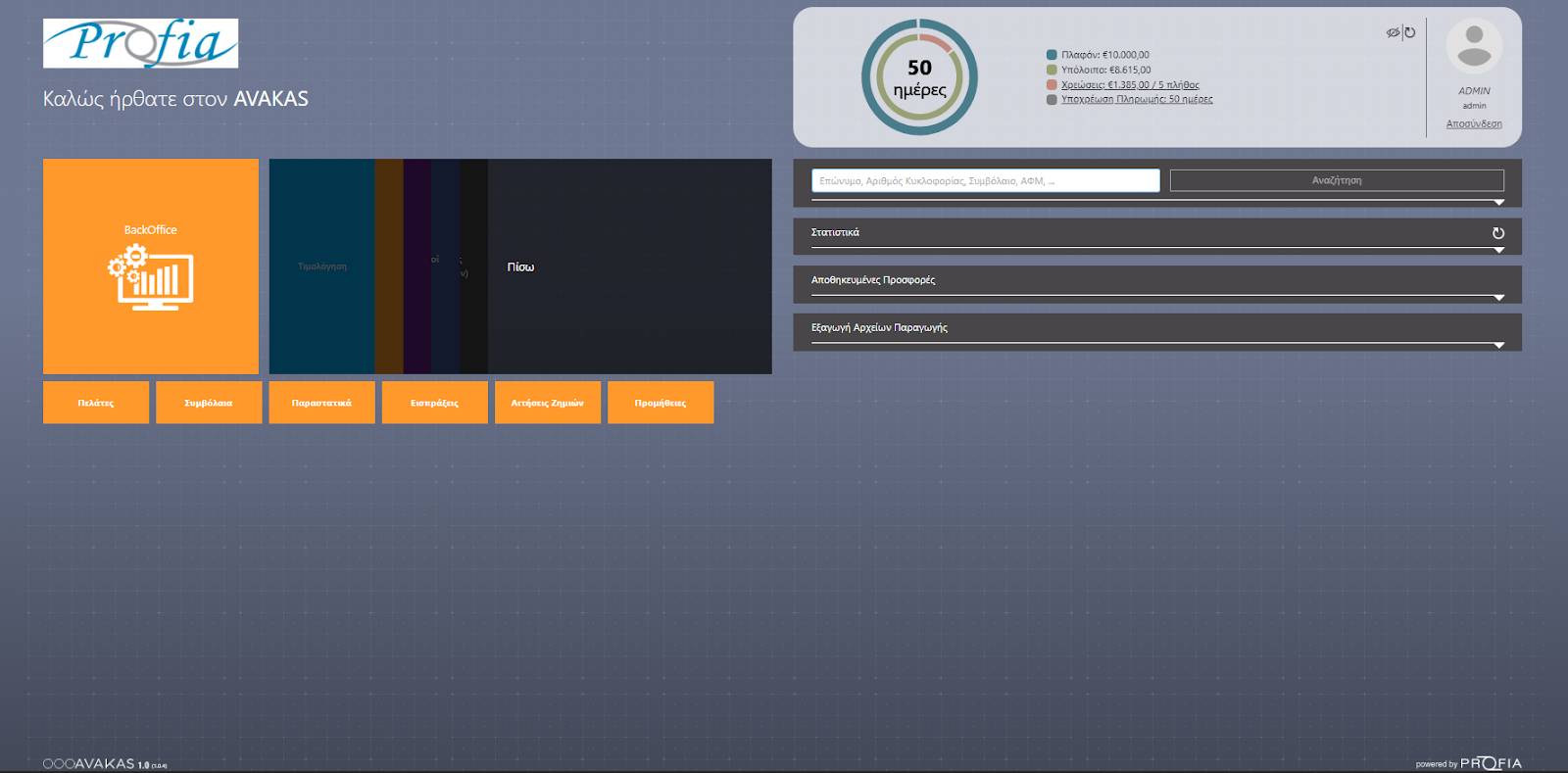The image size is (1568, 773).
Task: Click the Αποσύνδεση logout link
Action: 1474,123
